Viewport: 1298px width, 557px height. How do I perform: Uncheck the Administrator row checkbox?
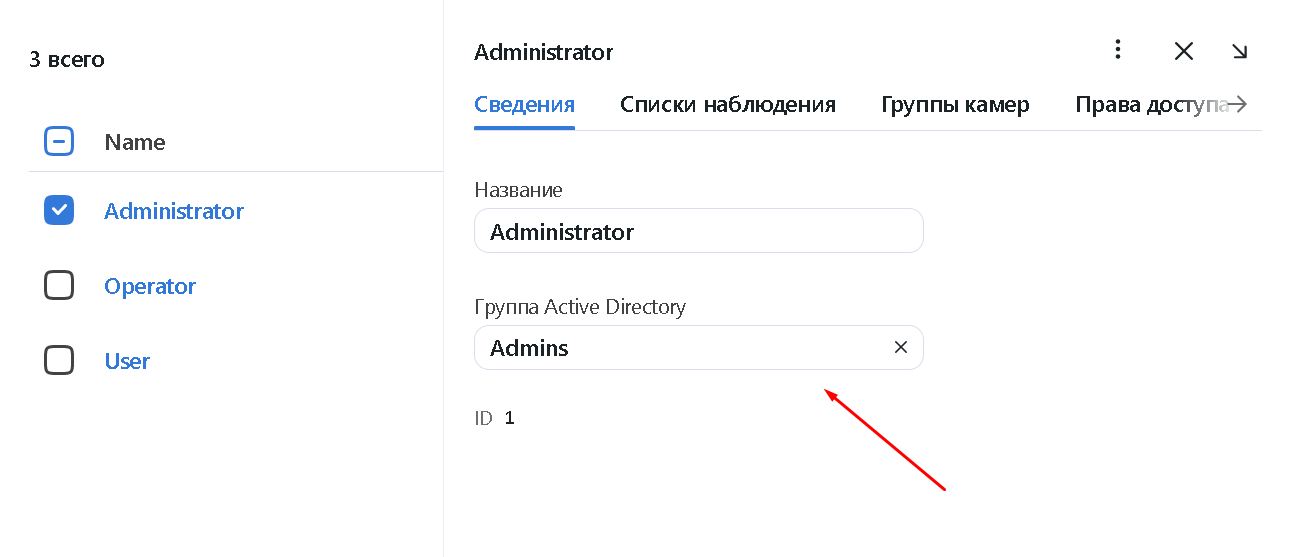click(59, 210)
